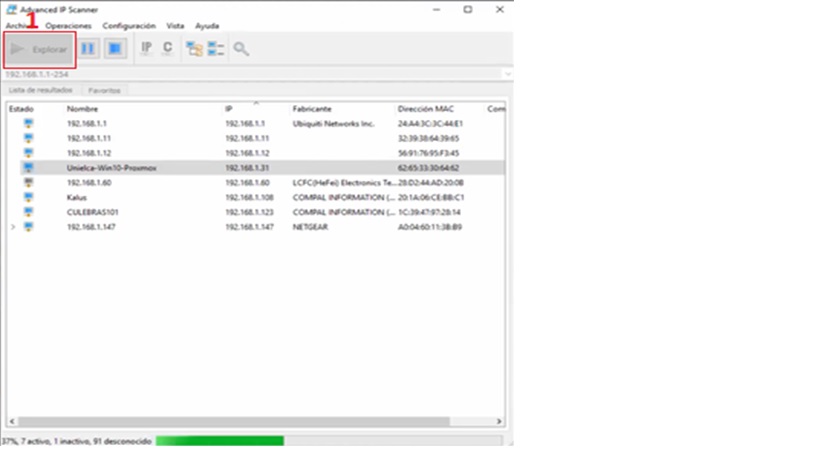Click the status bar scan summary text
The image size is (819, 460).
point(77,441)
